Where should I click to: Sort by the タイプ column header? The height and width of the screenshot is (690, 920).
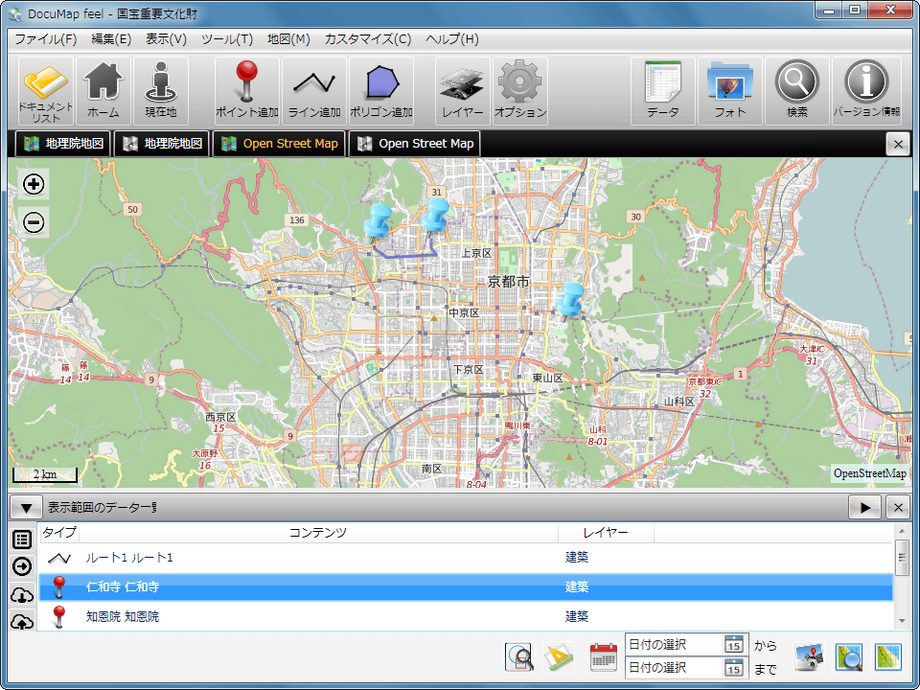59,532
